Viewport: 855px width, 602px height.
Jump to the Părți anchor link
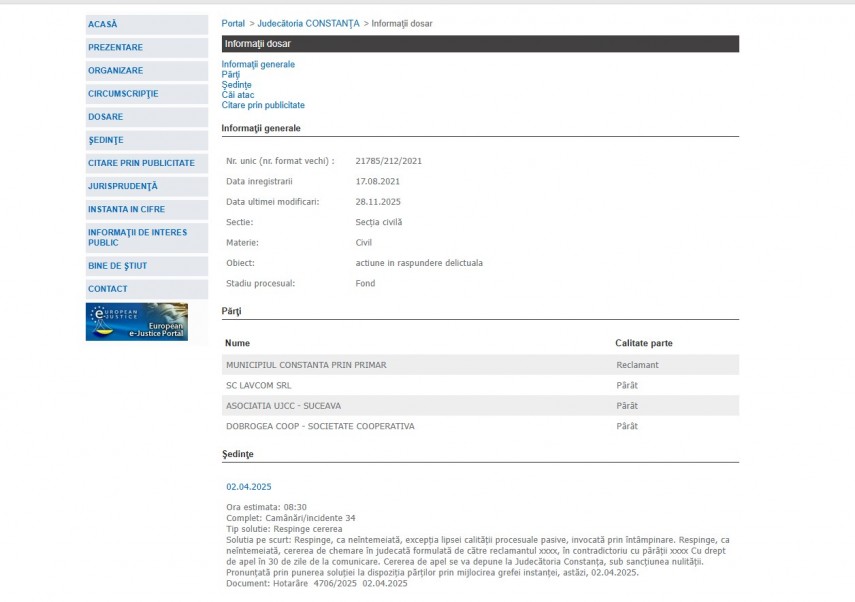coord(231,74)
